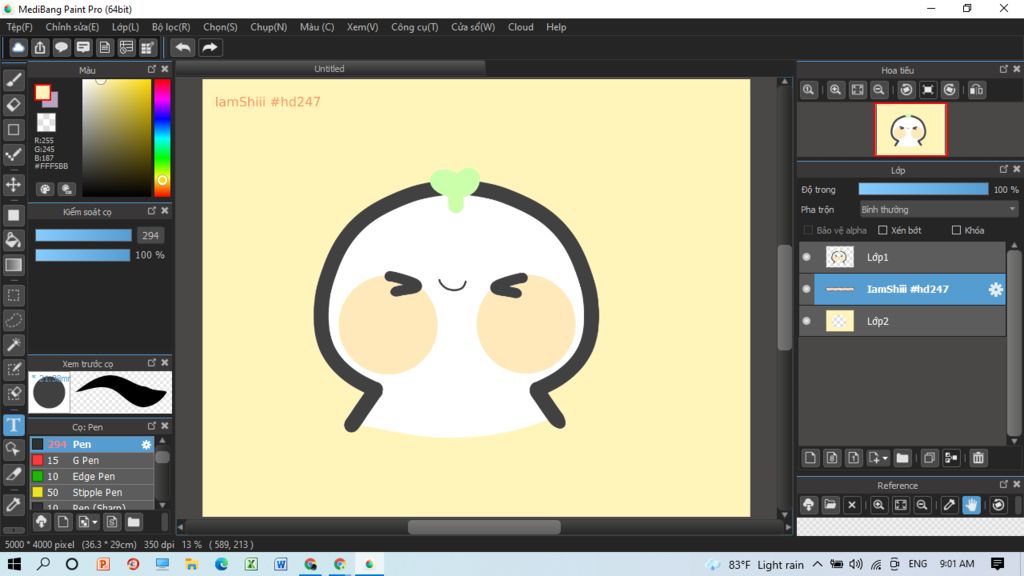The image size is (1024, 576).
Task: Adjust the Độ trong opacity slider
Action: coord(923,189)
